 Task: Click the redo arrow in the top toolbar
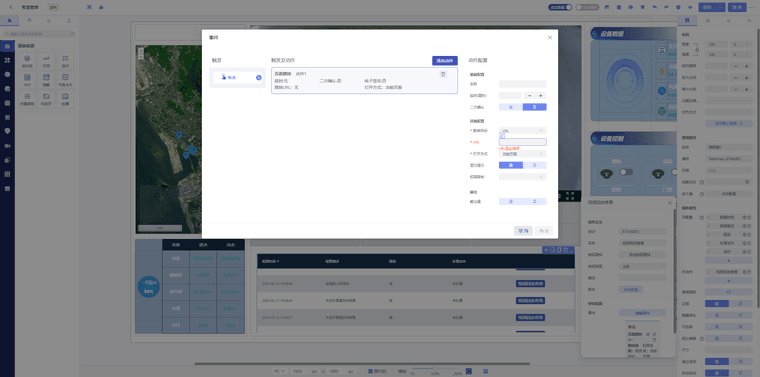[666, 7]
